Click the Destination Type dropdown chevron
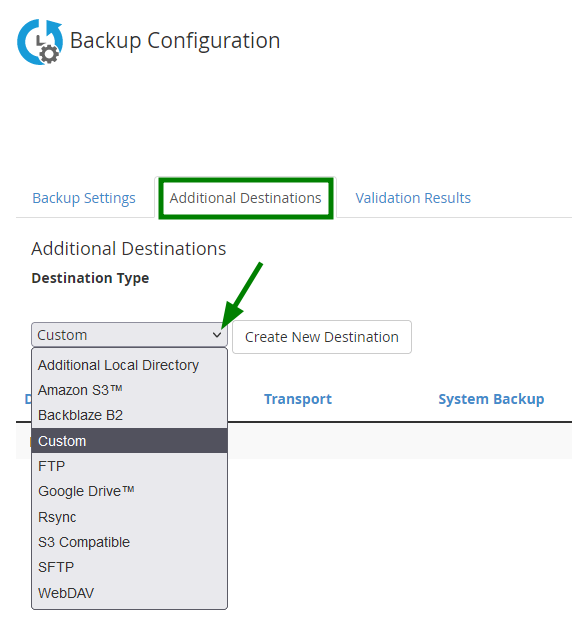This screenshot has height=633, width=572. [x=217, y=335]
